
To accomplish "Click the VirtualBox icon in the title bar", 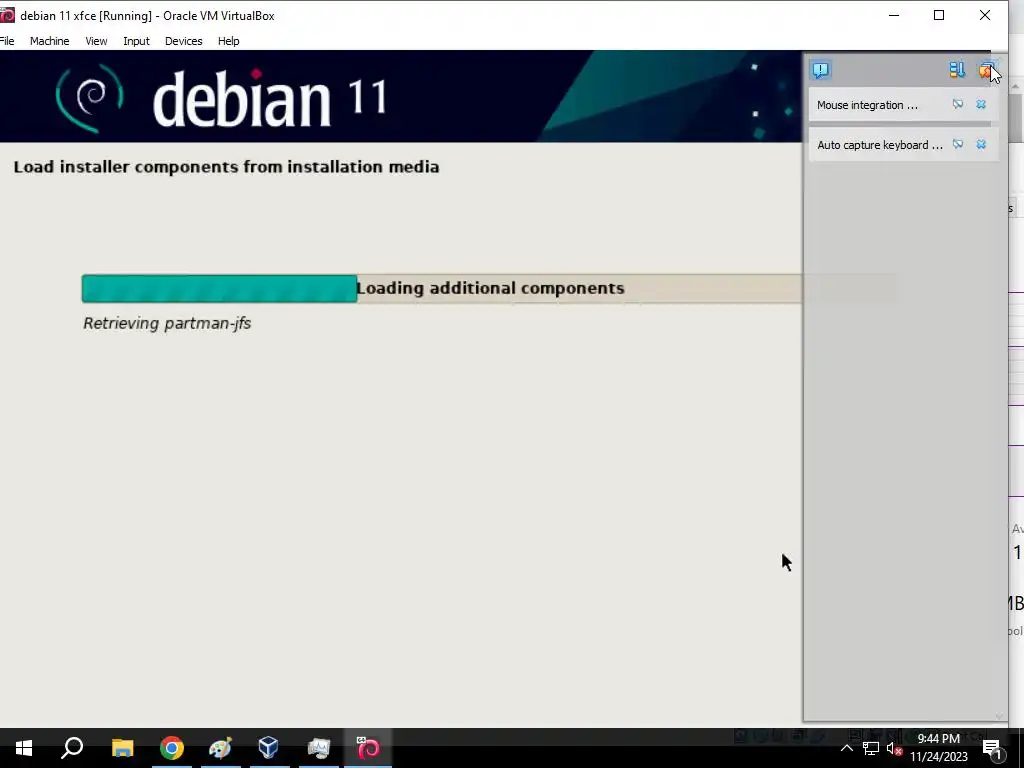I will click(7, 15).
